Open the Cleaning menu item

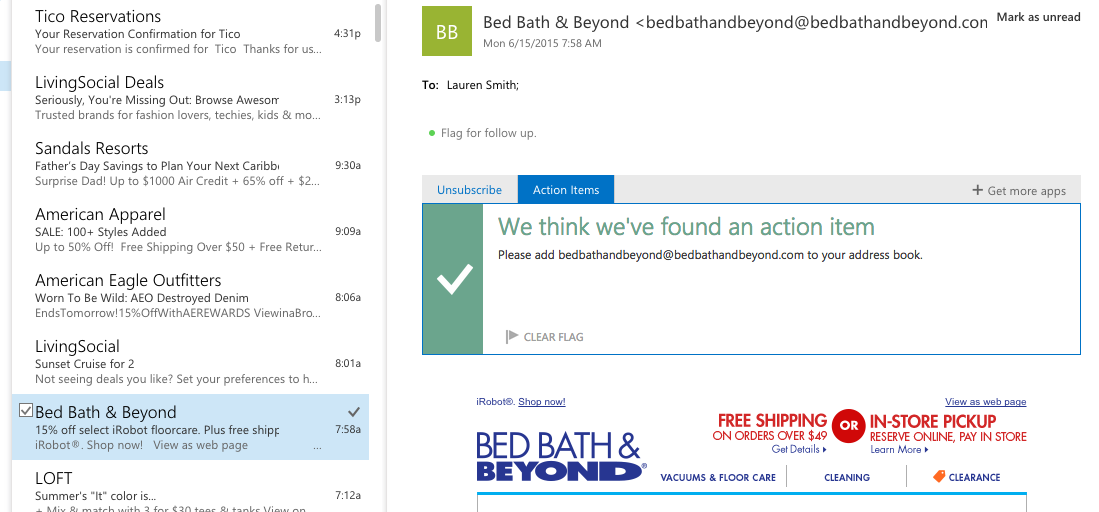(x=847, y=478)
